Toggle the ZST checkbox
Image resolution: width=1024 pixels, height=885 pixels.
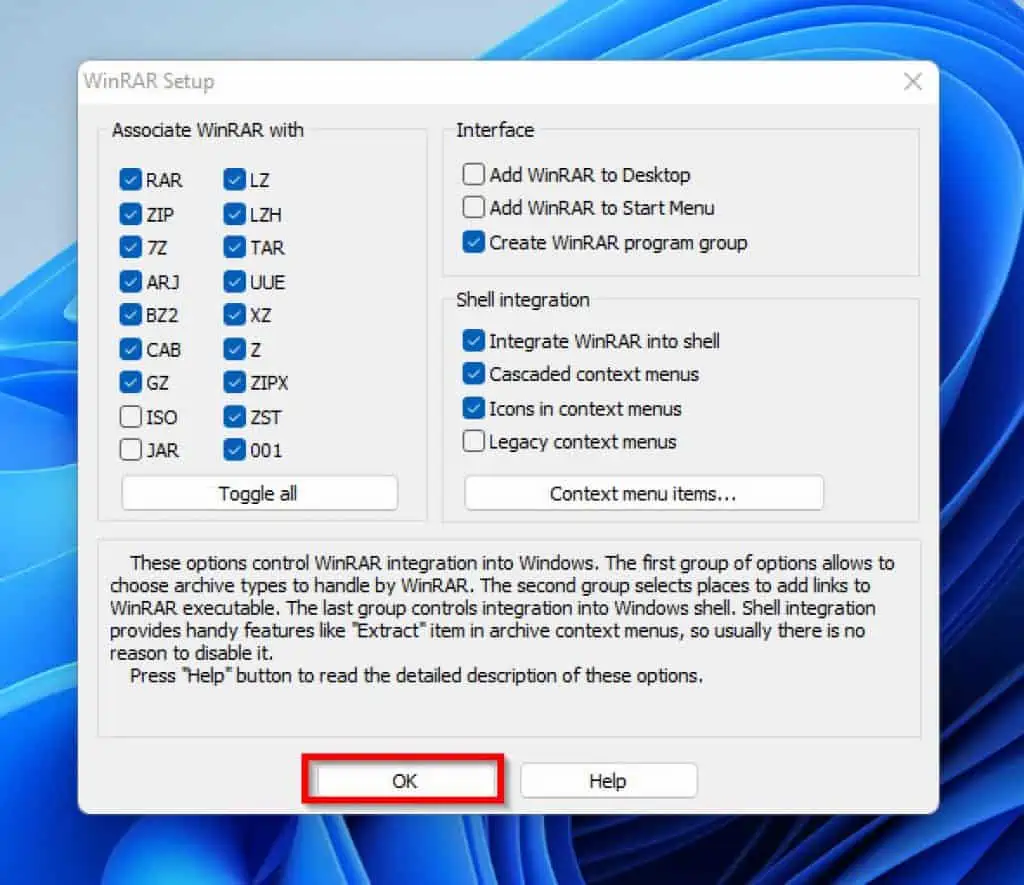234,417
